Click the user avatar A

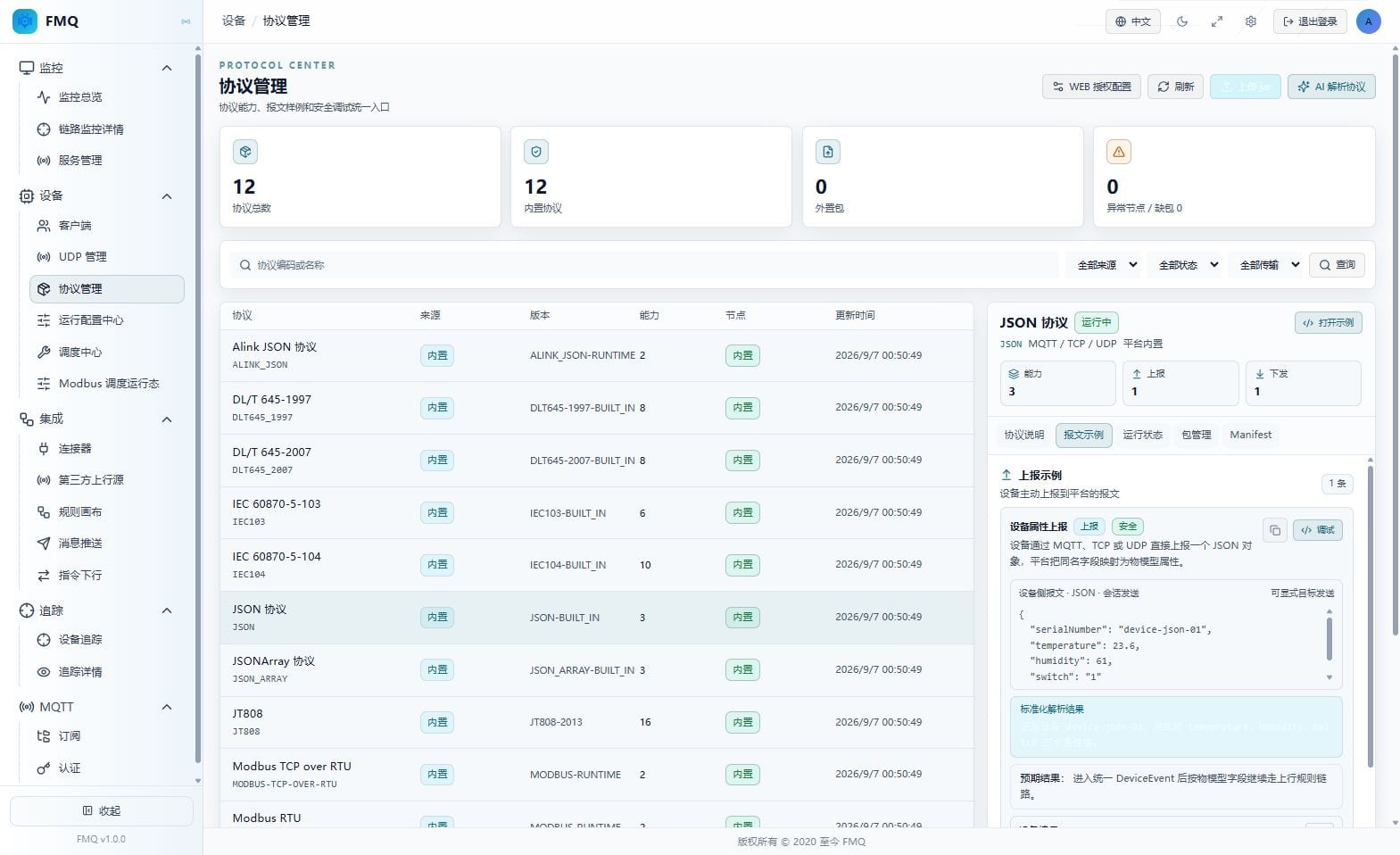1368,21
